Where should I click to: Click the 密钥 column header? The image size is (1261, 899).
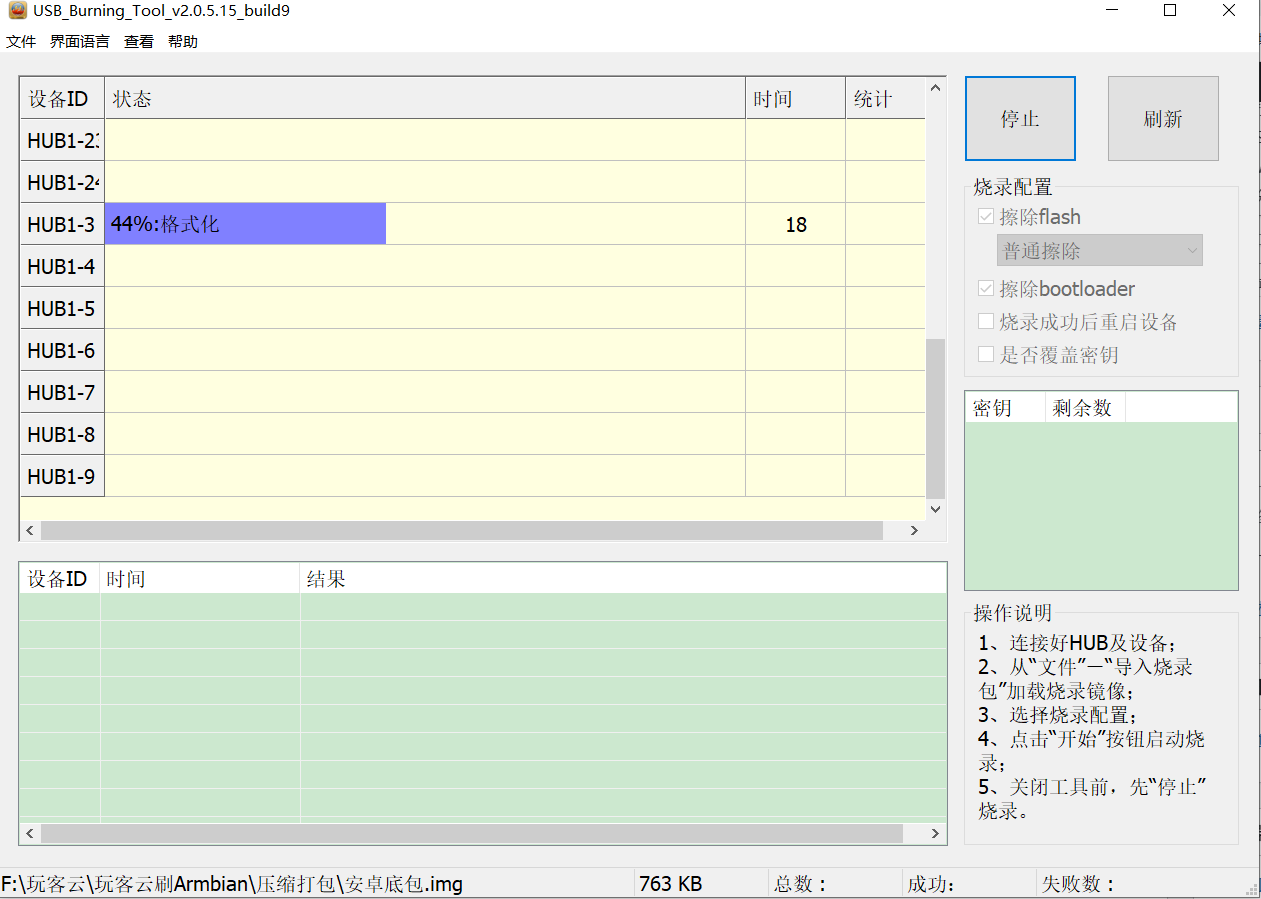[x=1005, y=408]
